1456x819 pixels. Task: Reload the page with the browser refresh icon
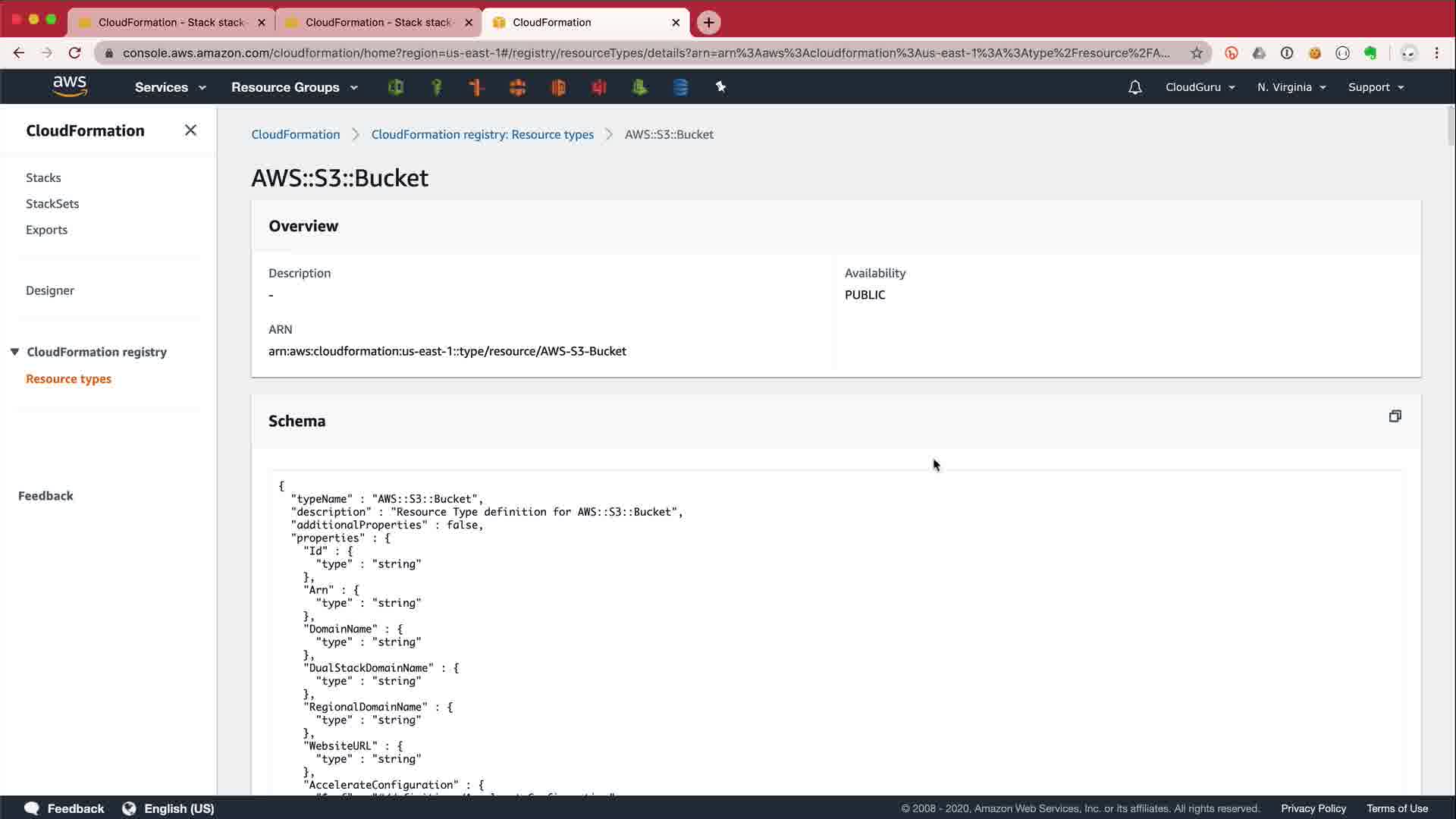coord(74,53)
